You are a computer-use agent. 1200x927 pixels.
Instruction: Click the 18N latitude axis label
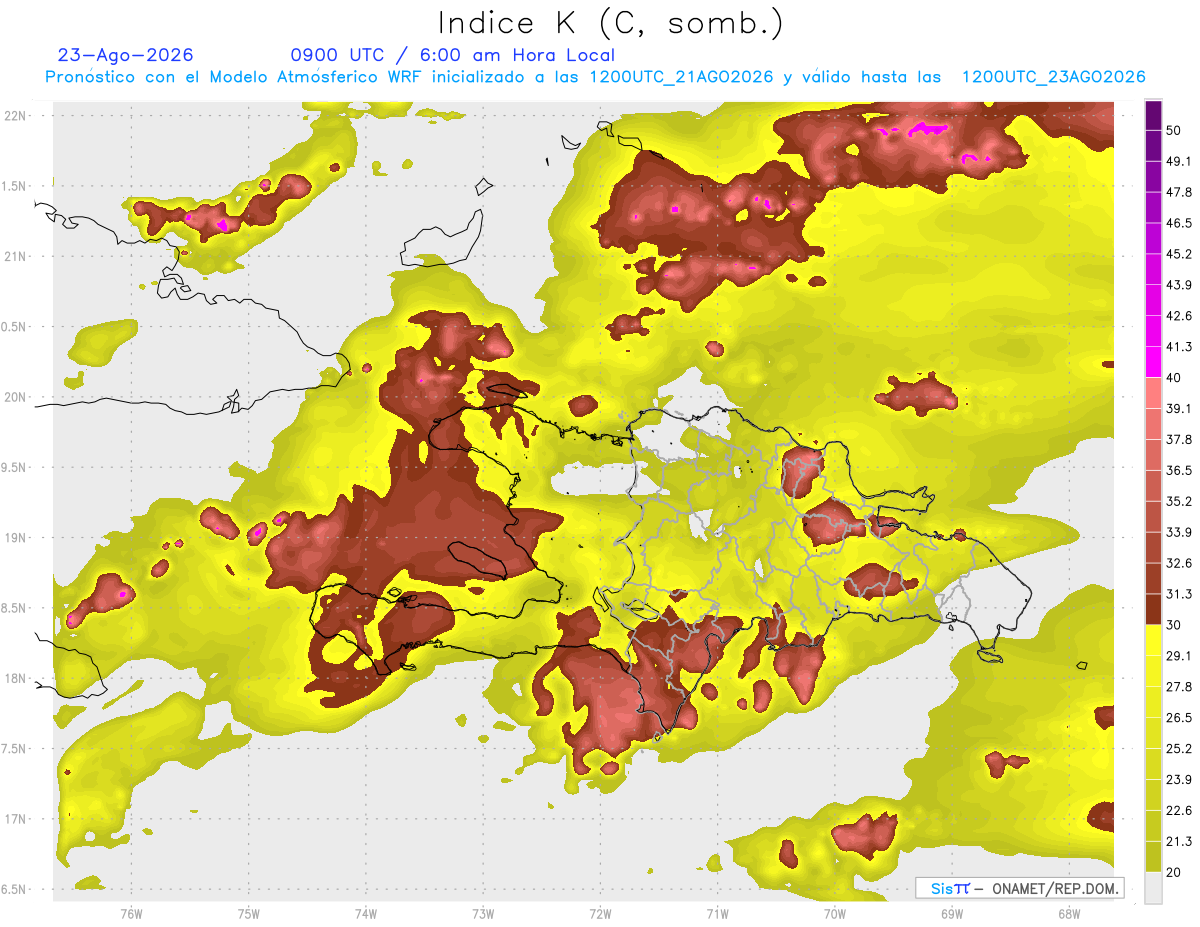[14, 679]
